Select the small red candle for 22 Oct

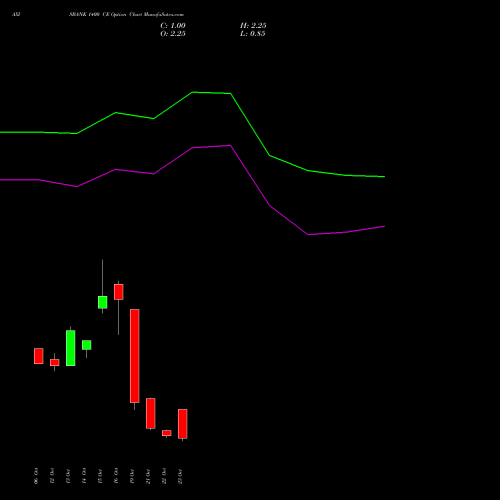point(167,433)
